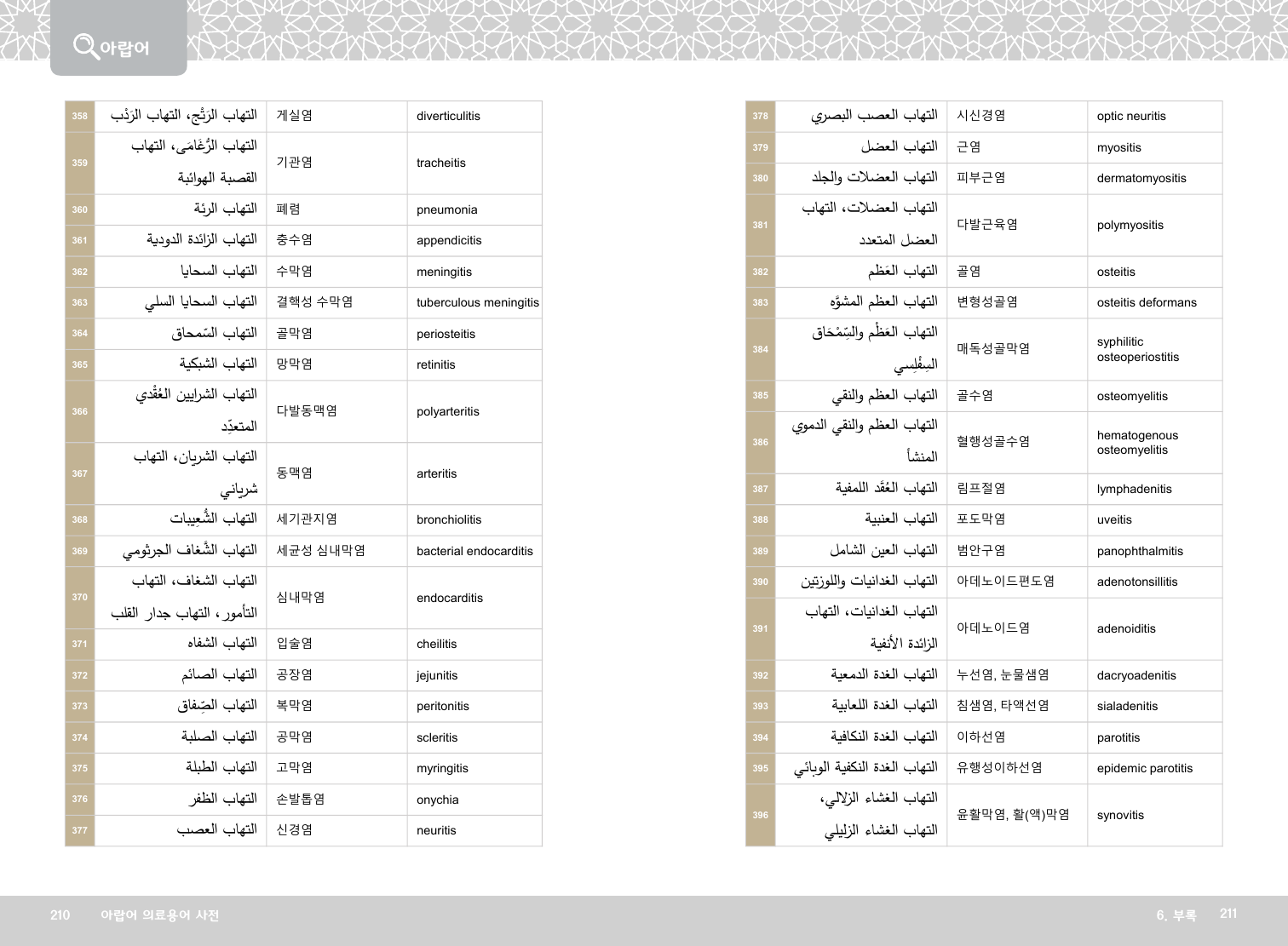Click row number badge 396

tap(761, 816)
